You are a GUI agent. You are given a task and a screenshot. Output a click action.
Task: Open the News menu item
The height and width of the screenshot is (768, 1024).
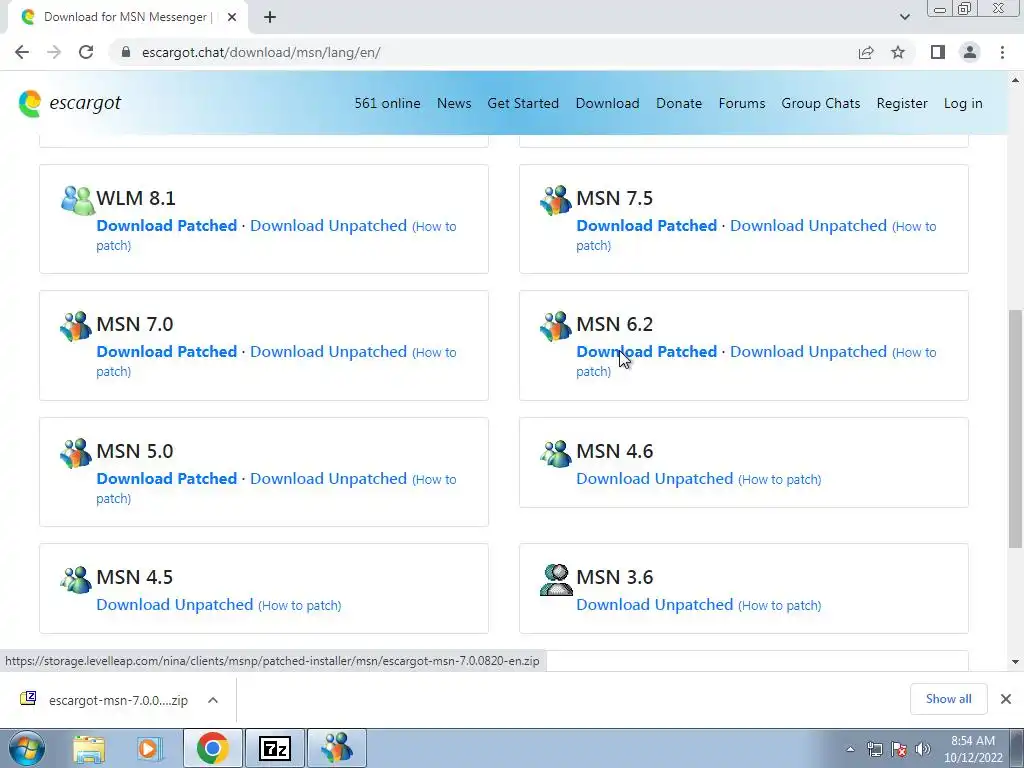[x=454, y=103]
